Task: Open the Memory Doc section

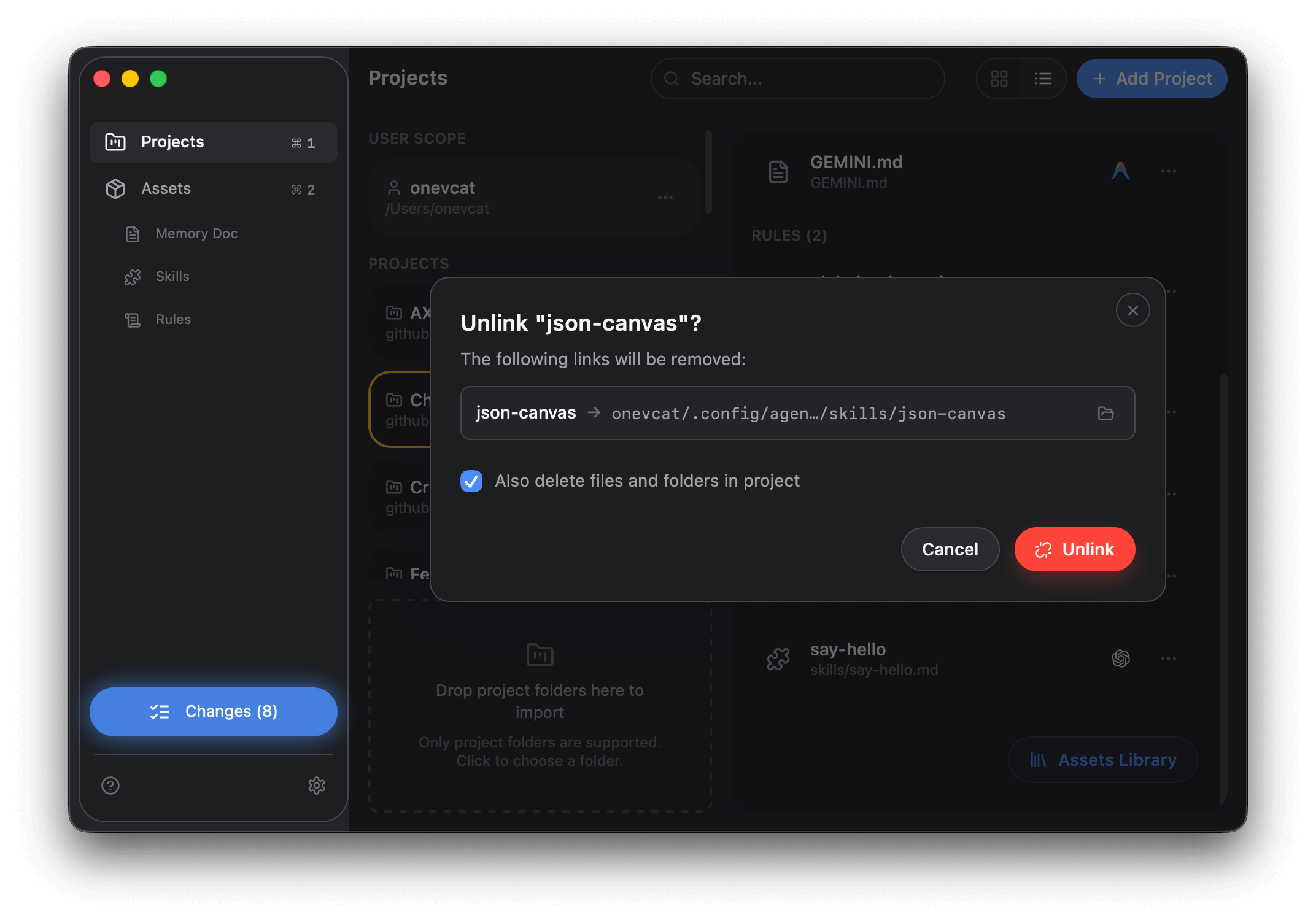Action: click(x=196, y=233)
